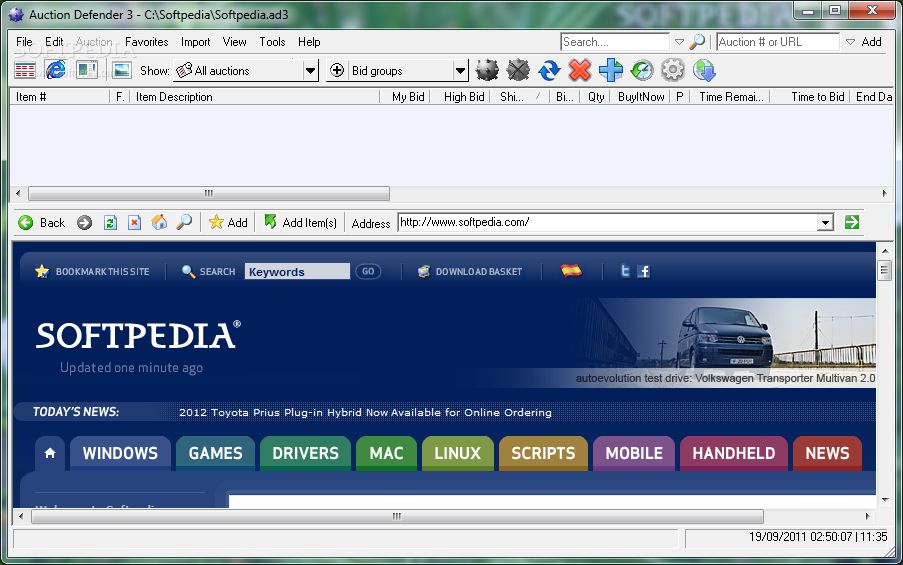The height and width of the screenshot is (565, 903).
Task: Open the Tools menu
Action: [272, 42]
